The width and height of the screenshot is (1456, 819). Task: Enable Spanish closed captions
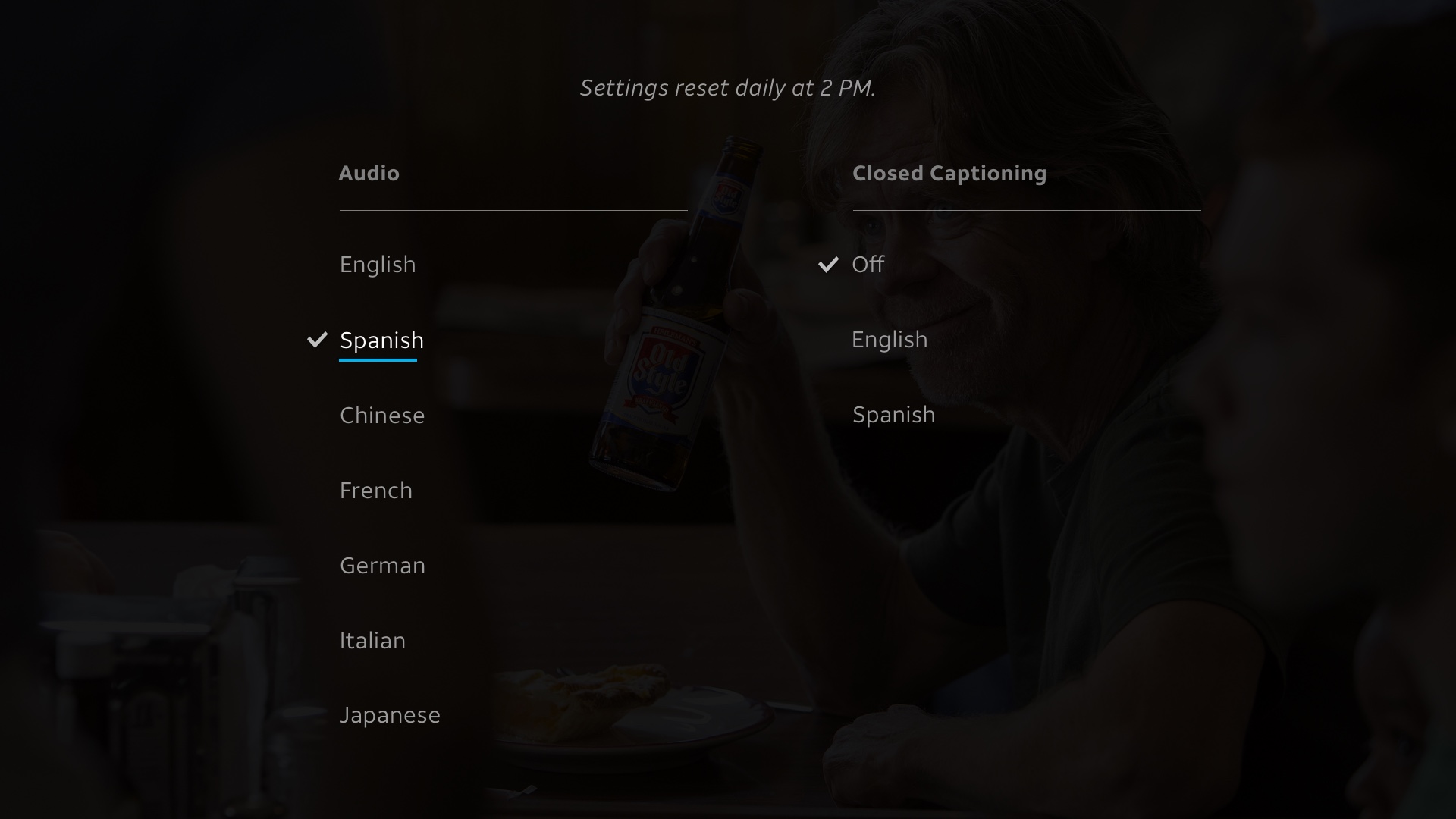[x=894, y=415]
